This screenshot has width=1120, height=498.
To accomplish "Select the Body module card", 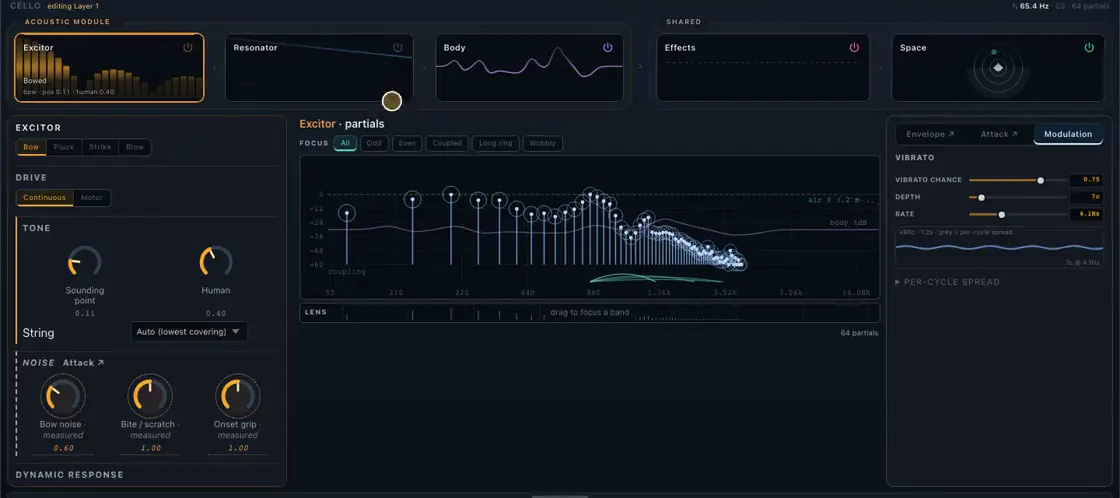I will coord(529,68).
